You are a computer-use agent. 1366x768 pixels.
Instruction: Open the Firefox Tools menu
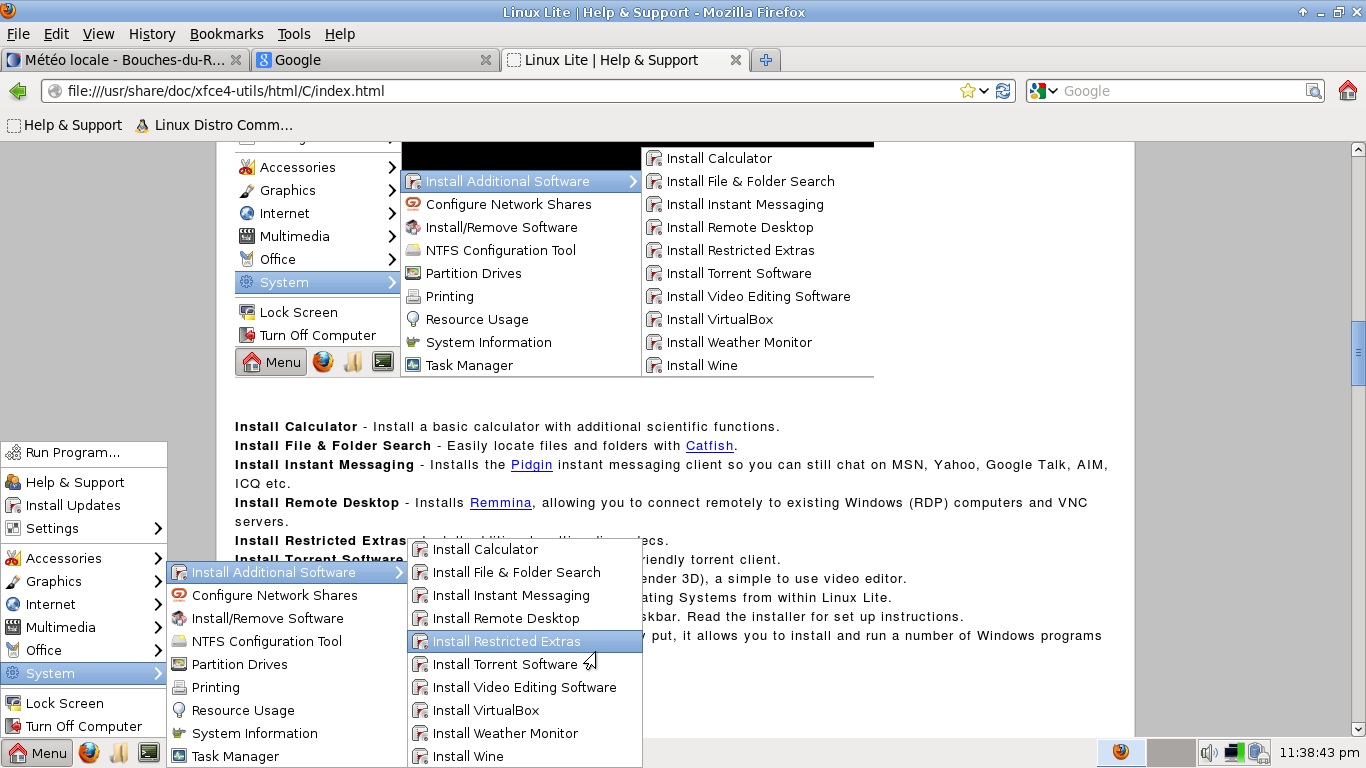pyautogui.click(x=294, y=34)
